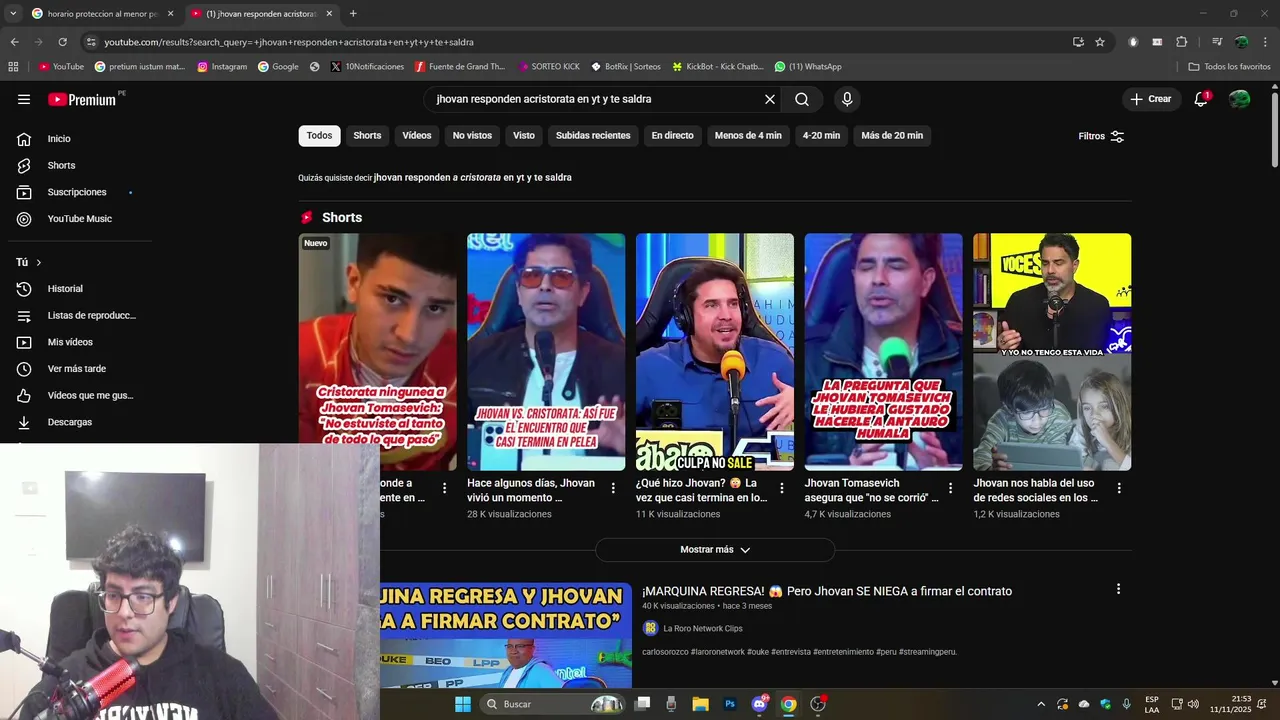The height and width of the screenshot is (720, 1280).
Task: Select the No vistos filter chip
Action: coord(472,136)
